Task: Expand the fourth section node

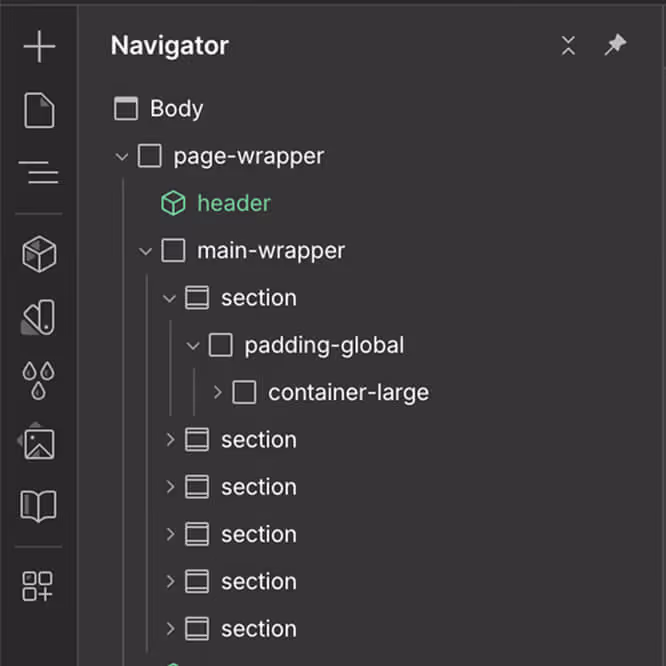Action: (170, 534)
